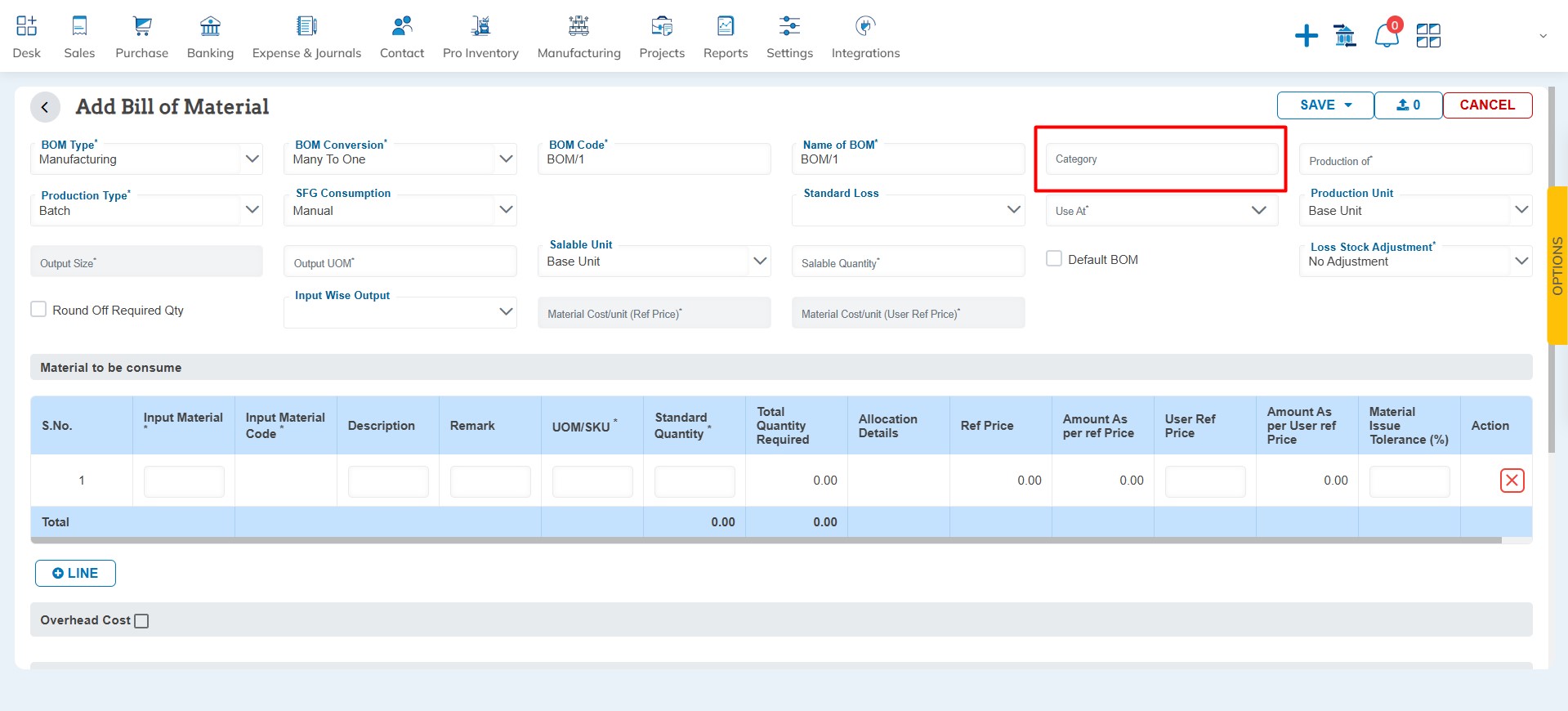Screen dimensions: 1568x711
Task: Expand the user menu chevron at top right
Action: (x=1543, y=36)
